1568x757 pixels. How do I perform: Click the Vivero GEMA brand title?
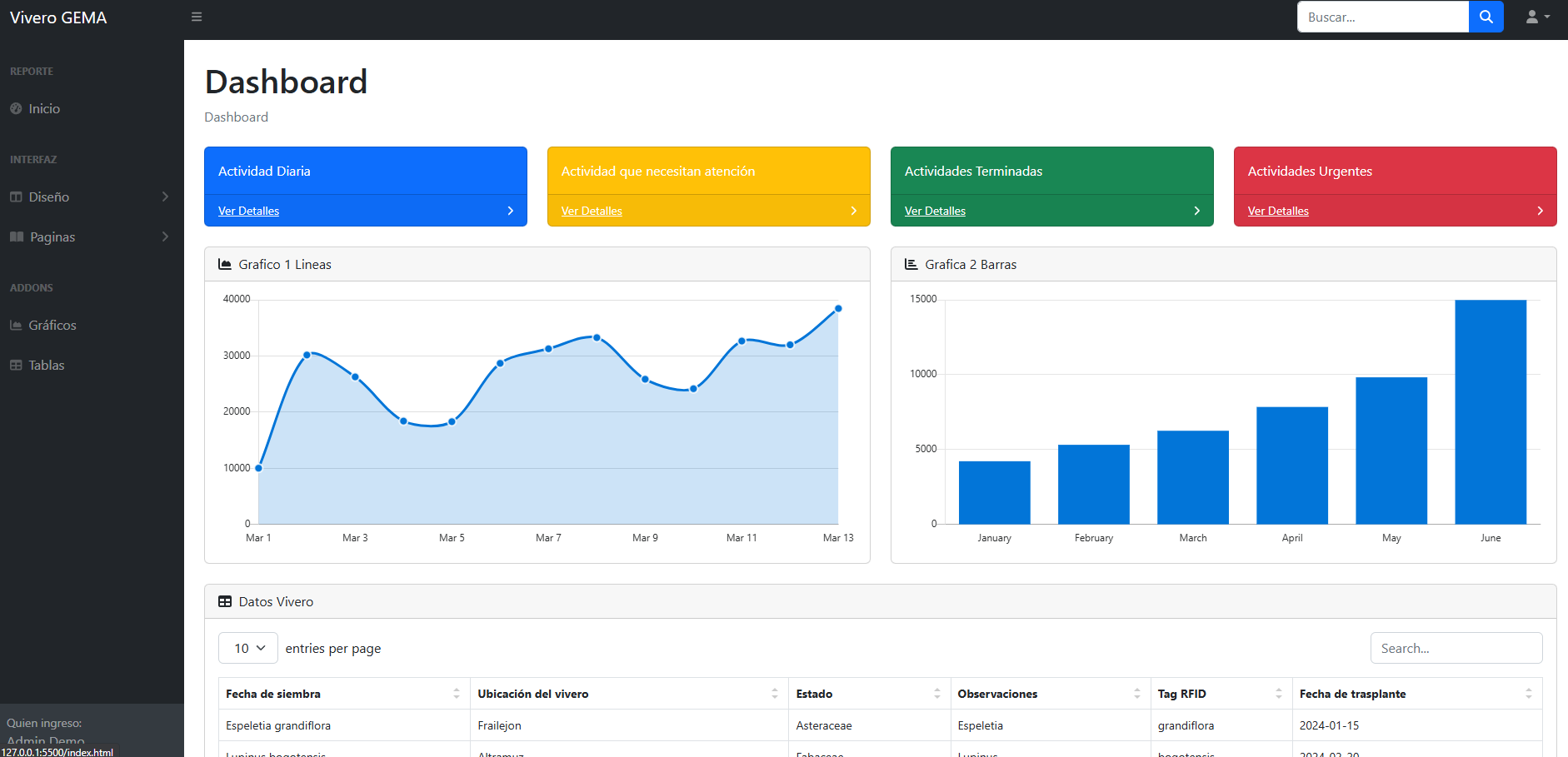point(58,17)
